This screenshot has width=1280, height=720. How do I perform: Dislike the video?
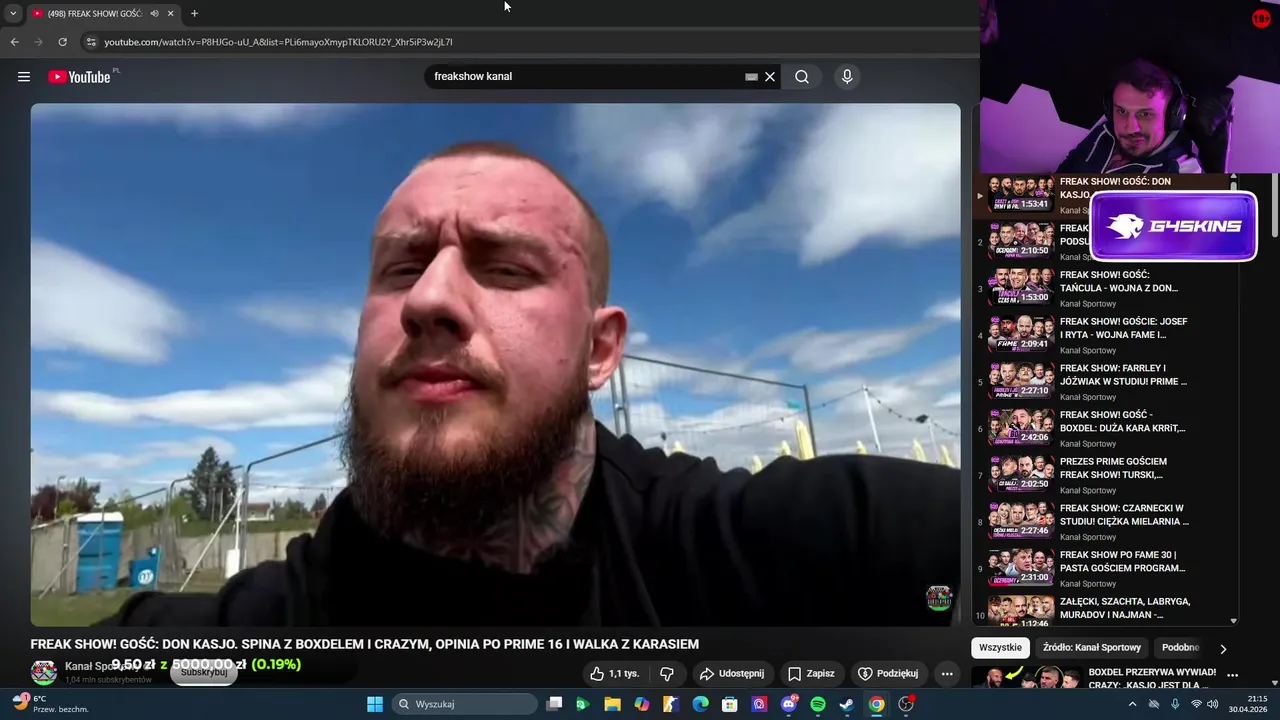[667, 674]
